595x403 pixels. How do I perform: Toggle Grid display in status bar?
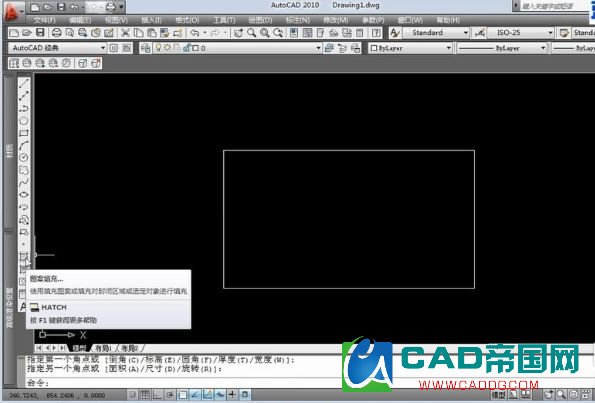pos(145,395)
